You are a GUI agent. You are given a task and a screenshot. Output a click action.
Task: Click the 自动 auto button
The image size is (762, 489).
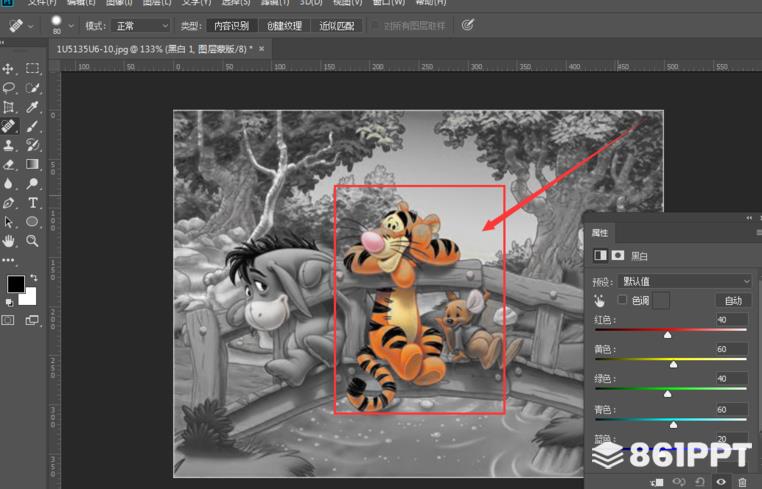733,300
